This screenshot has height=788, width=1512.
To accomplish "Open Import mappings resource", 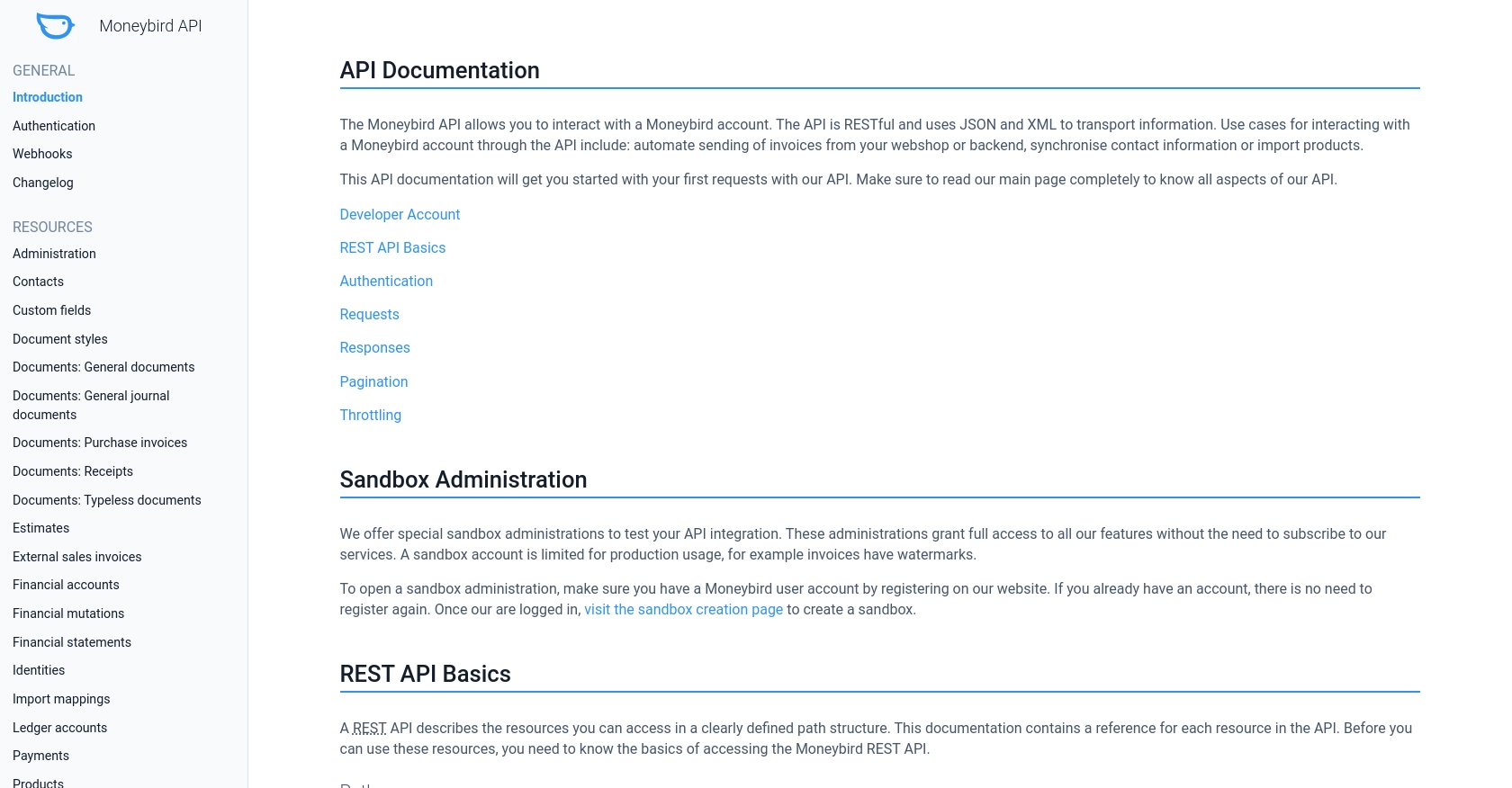I will pyautogui.click(x=61, y=699).
